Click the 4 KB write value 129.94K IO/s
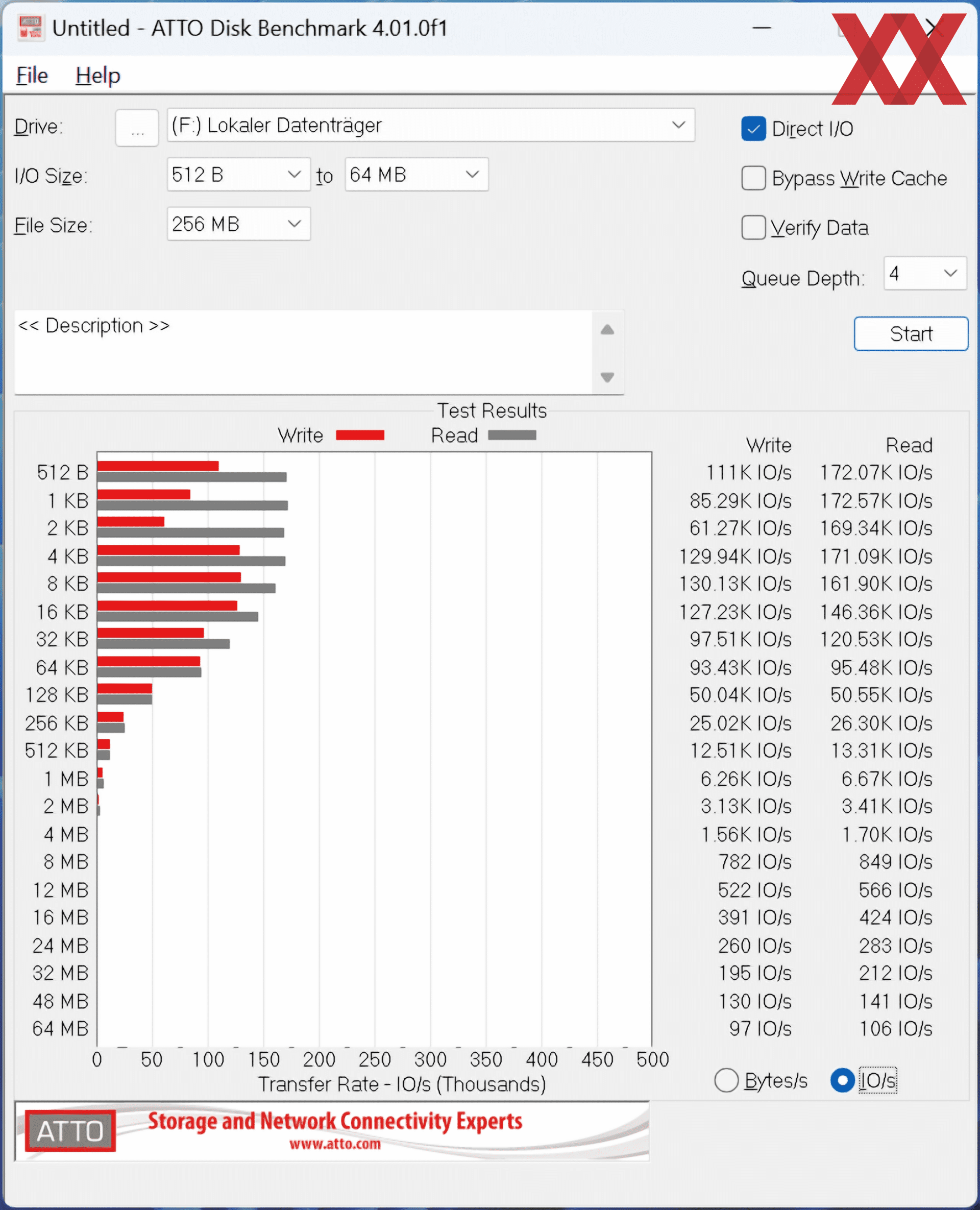 (x=735, y=556)
